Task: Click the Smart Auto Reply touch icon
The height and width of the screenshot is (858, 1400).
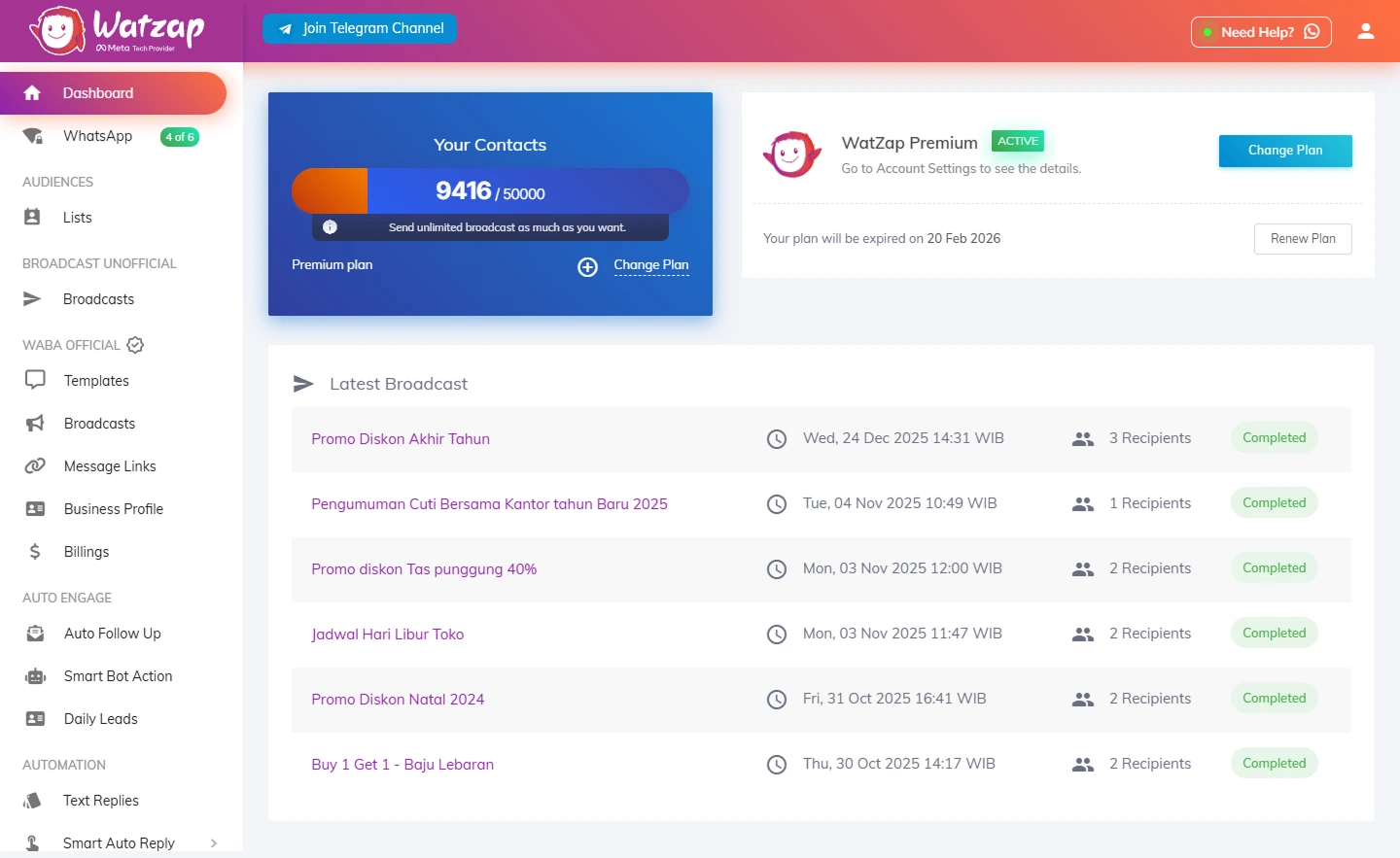Action: [32, 843]
